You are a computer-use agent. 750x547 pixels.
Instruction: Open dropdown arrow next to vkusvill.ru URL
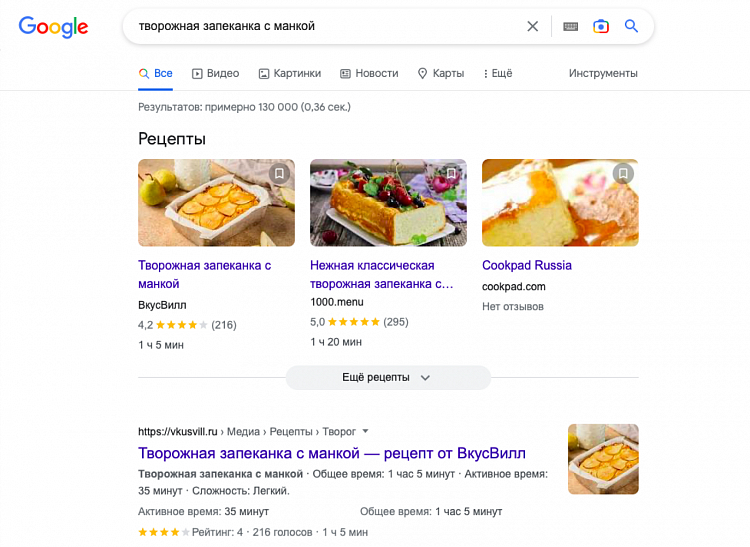(365, 431)
